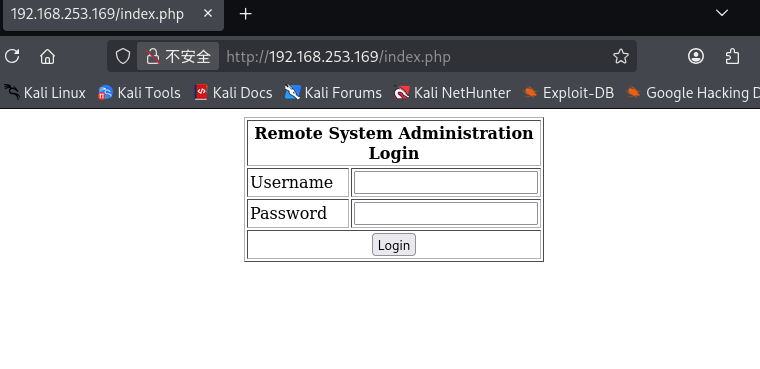Open the tracking protection shield icon

tap(123, 56)
